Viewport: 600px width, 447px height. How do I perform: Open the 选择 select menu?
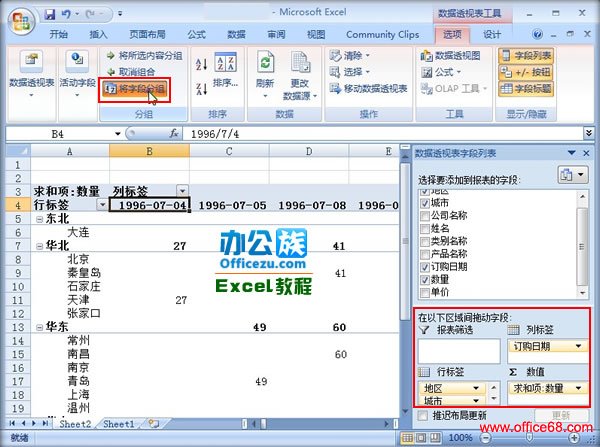coord(349,72)
